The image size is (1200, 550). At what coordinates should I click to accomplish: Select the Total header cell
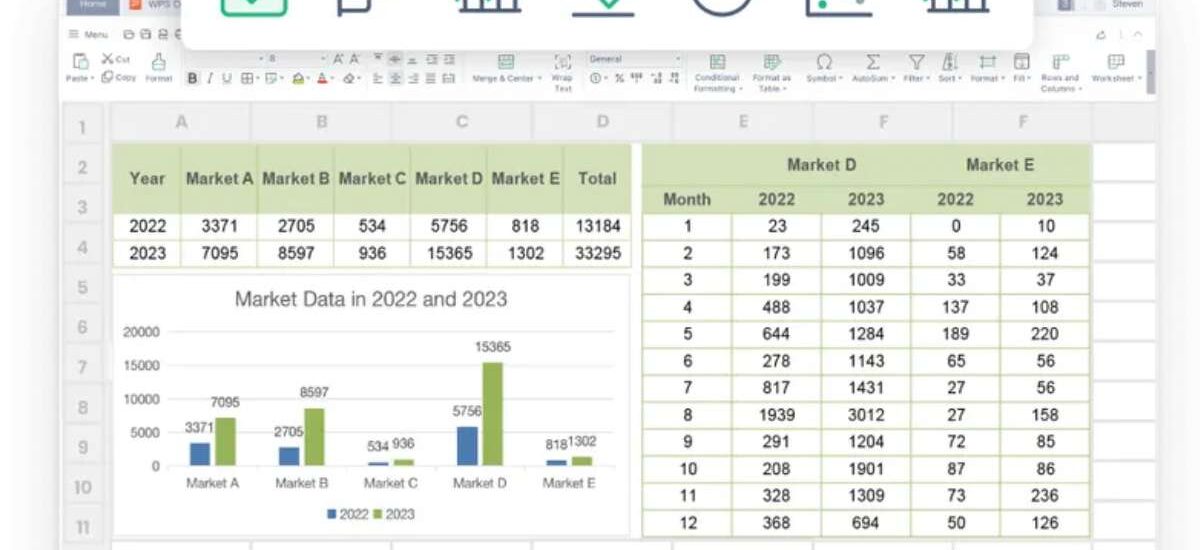point(597,179)
